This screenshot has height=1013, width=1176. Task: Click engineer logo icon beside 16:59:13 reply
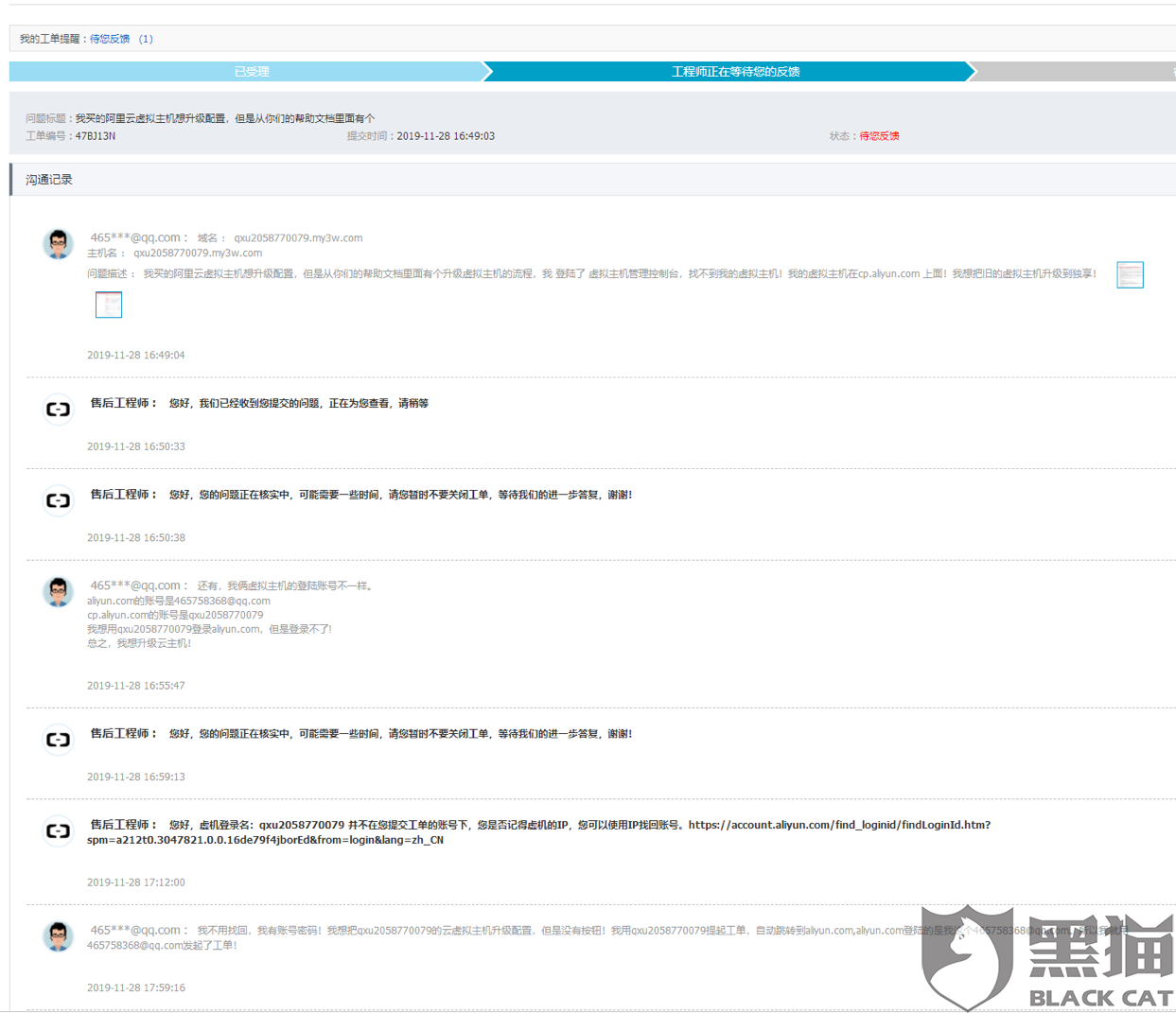click(59, 740)
